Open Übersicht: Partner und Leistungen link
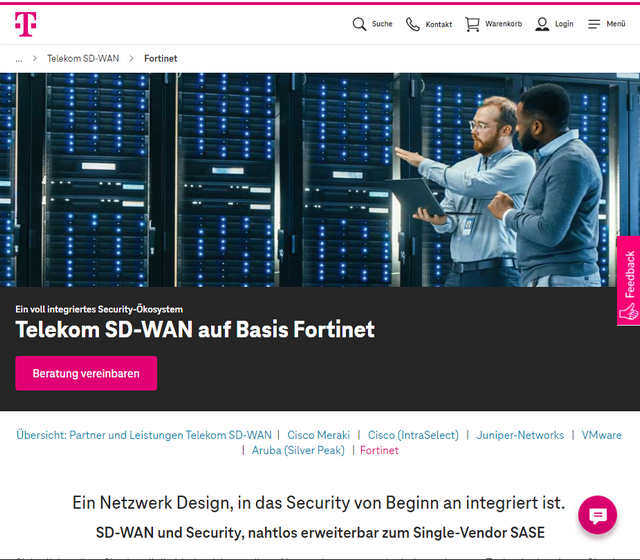Viewport: 640px width, 560px height. [x=144, y=435]
